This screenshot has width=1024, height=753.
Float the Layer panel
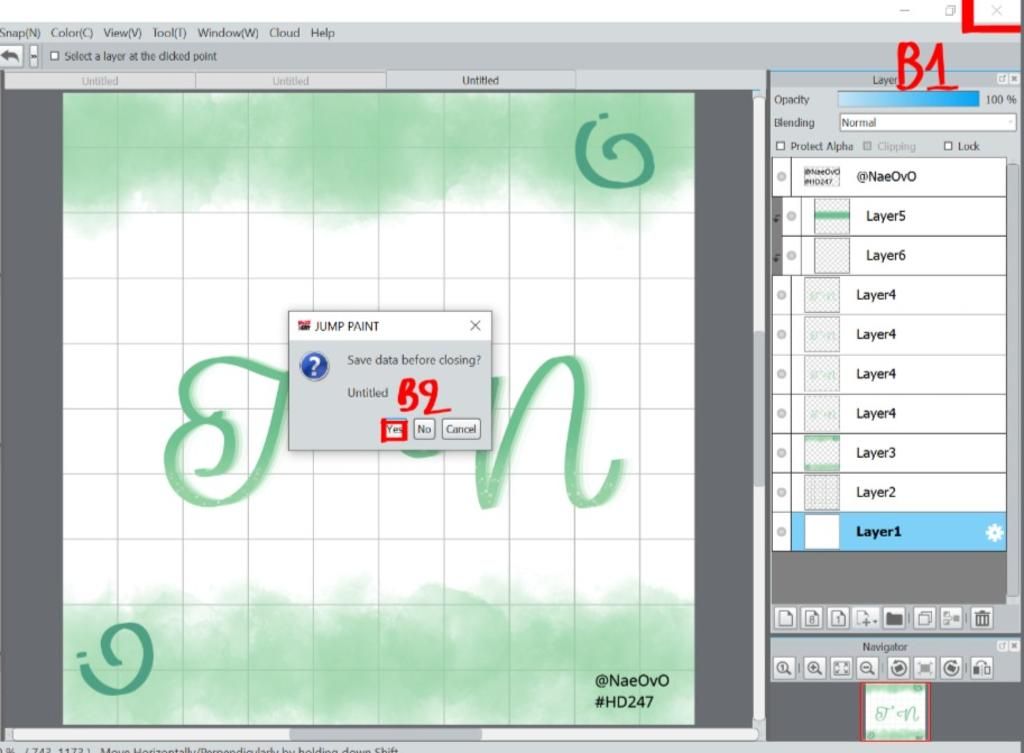1002,79
